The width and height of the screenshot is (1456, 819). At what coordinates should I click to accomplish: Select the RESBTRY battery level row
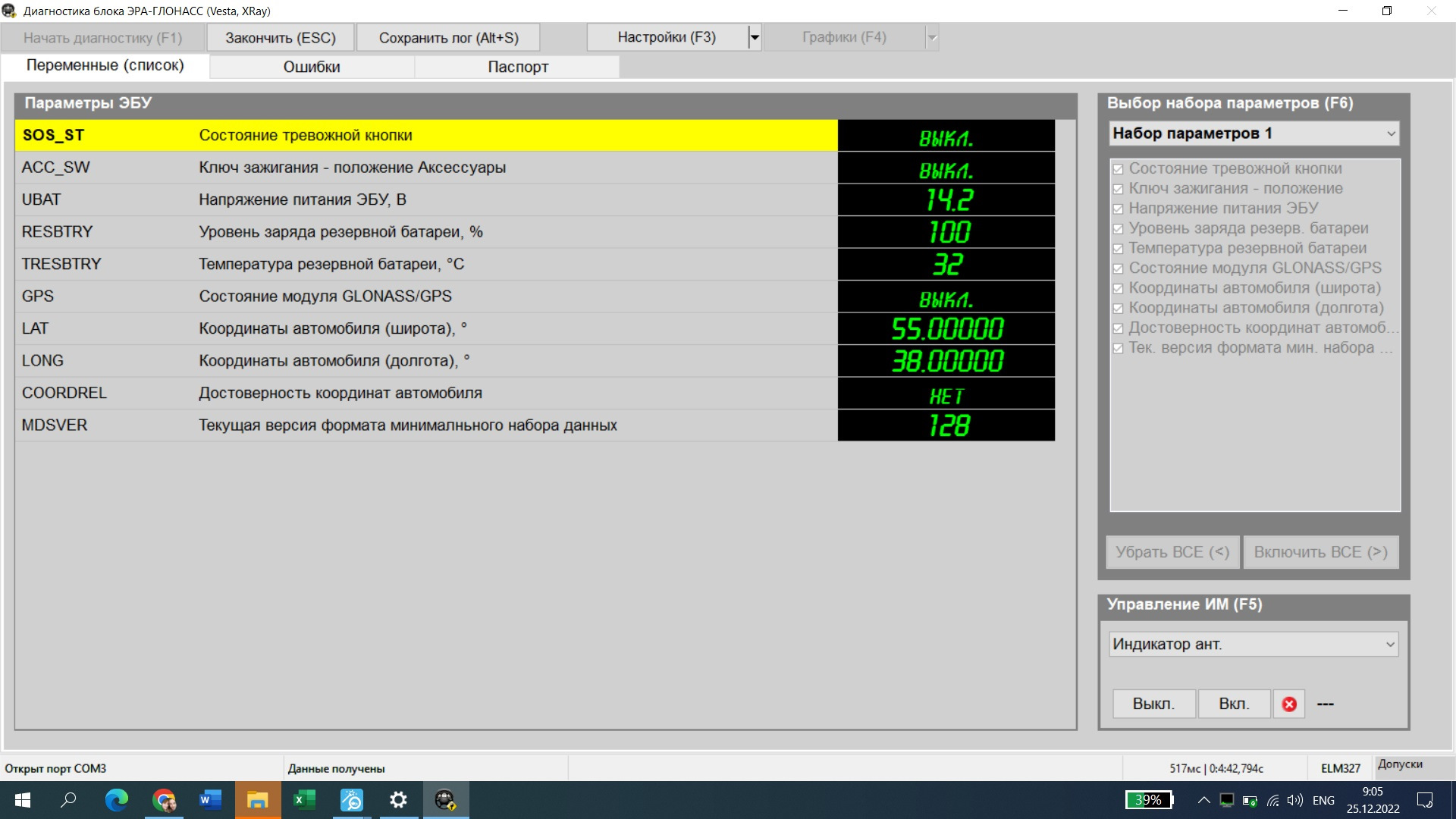[535, 232]
